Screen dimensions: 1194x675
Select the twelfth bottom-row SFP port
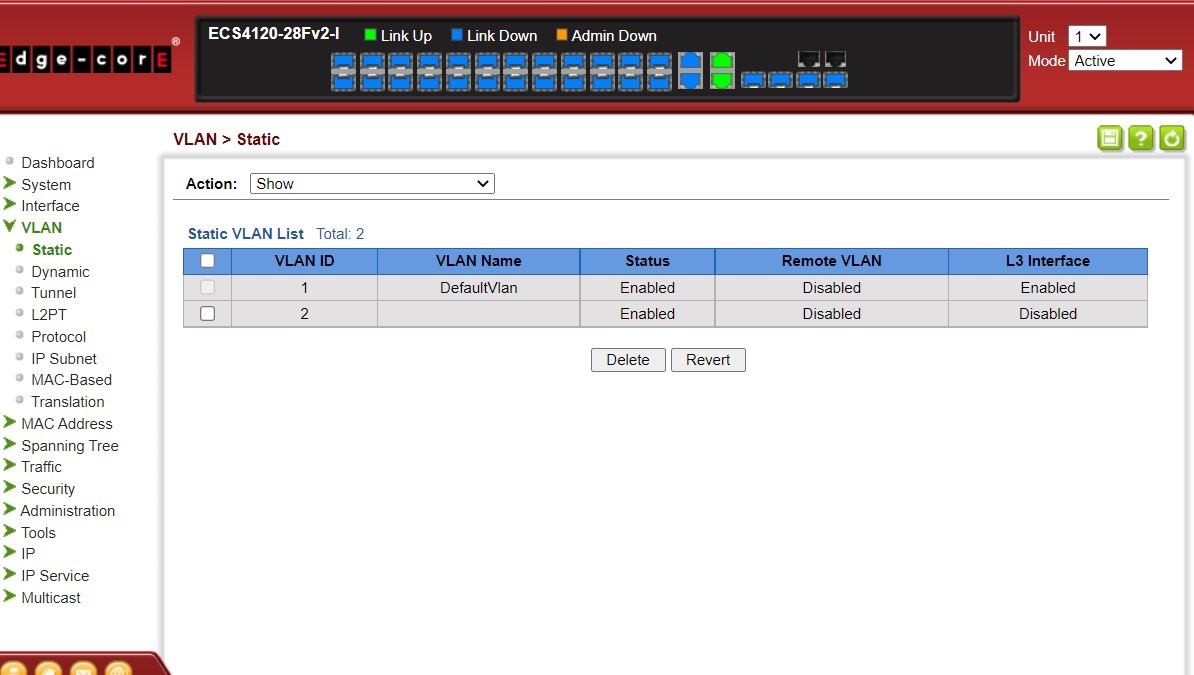[659, 81]
